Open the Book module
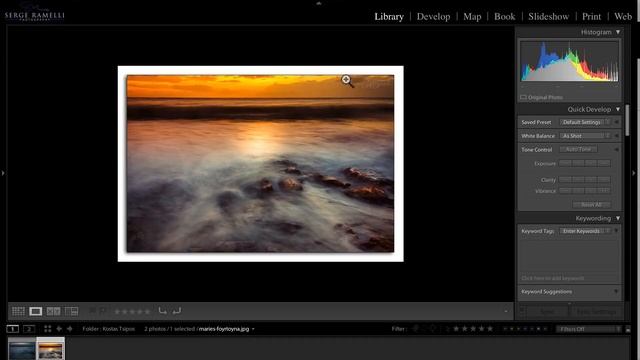Image resolution: width=640 pixels, height=360 pixels. click(504, 16)
